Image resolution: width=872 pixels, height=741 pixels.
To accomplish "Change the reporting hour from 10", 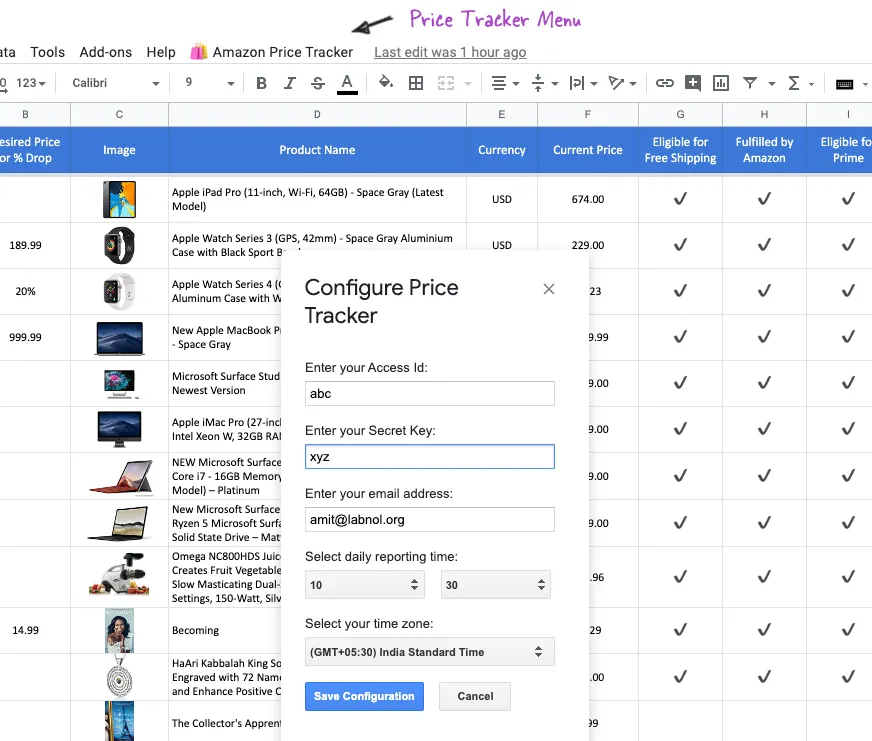I will coord(364,584).
